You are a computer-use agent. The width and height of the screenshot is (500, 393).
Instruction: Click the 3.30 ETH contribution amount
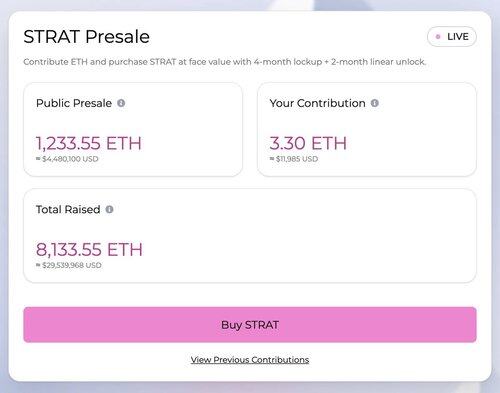click(308, 143)
